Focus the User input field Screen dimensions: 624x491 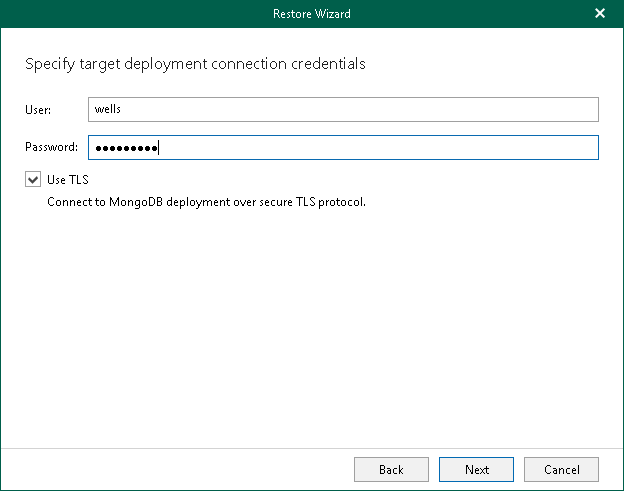pos(343,109)
